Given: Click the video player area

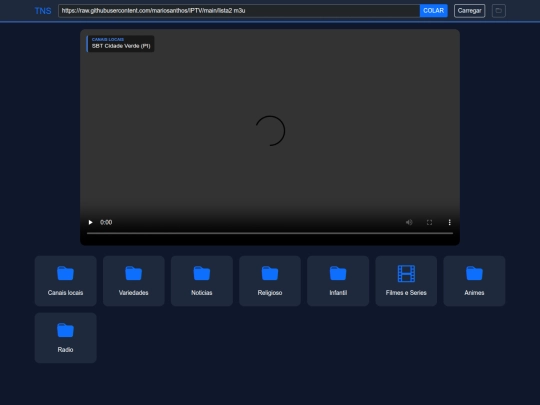Looking at the screenshot, I should pyautogui.click(x=270, y=137).
